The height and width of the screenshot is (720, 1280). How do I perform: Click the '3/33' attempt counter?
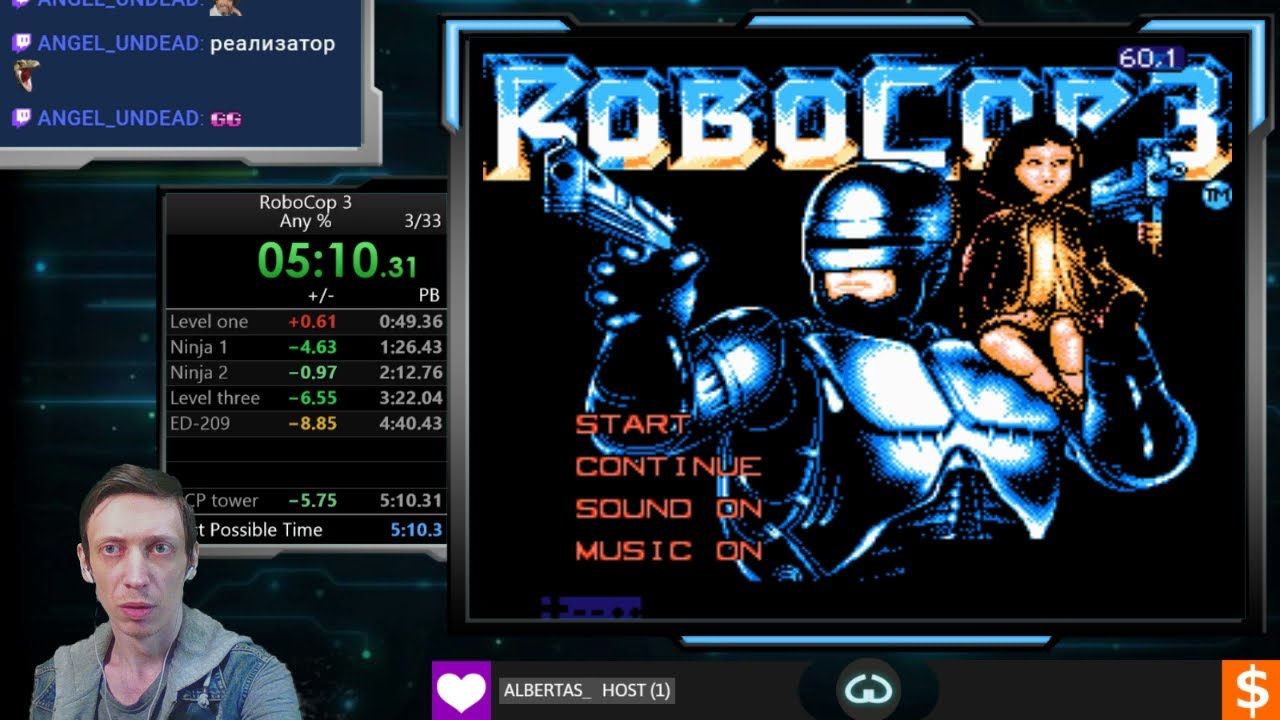coord(422,221)
